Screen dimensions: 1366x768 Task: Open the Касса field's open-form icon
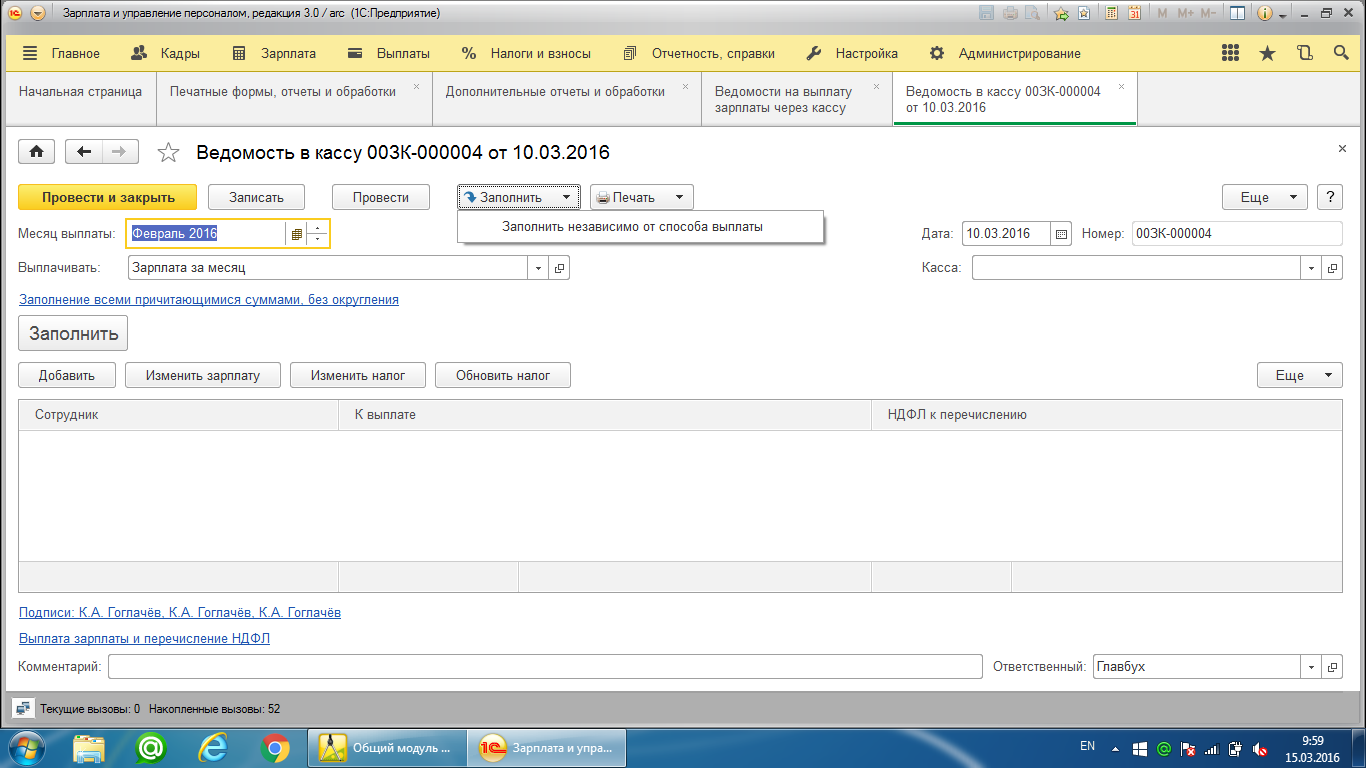(x=1333, y=268)
